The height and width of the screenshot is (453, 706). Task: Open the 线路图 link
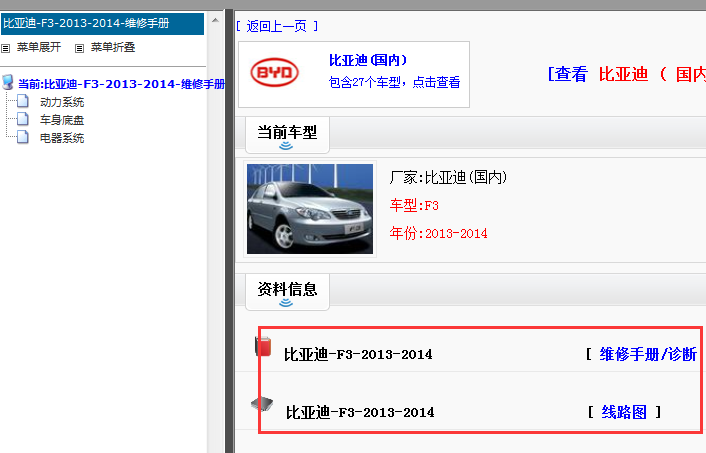point(624,412)
